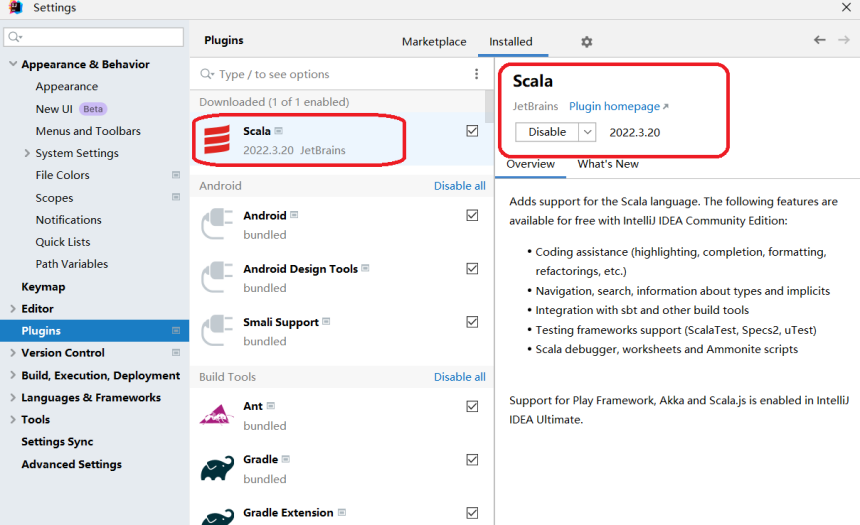Screen dimensions: 860x525
Task: Click the Gradle elephant icon
Action: click(x=217, y=468)
